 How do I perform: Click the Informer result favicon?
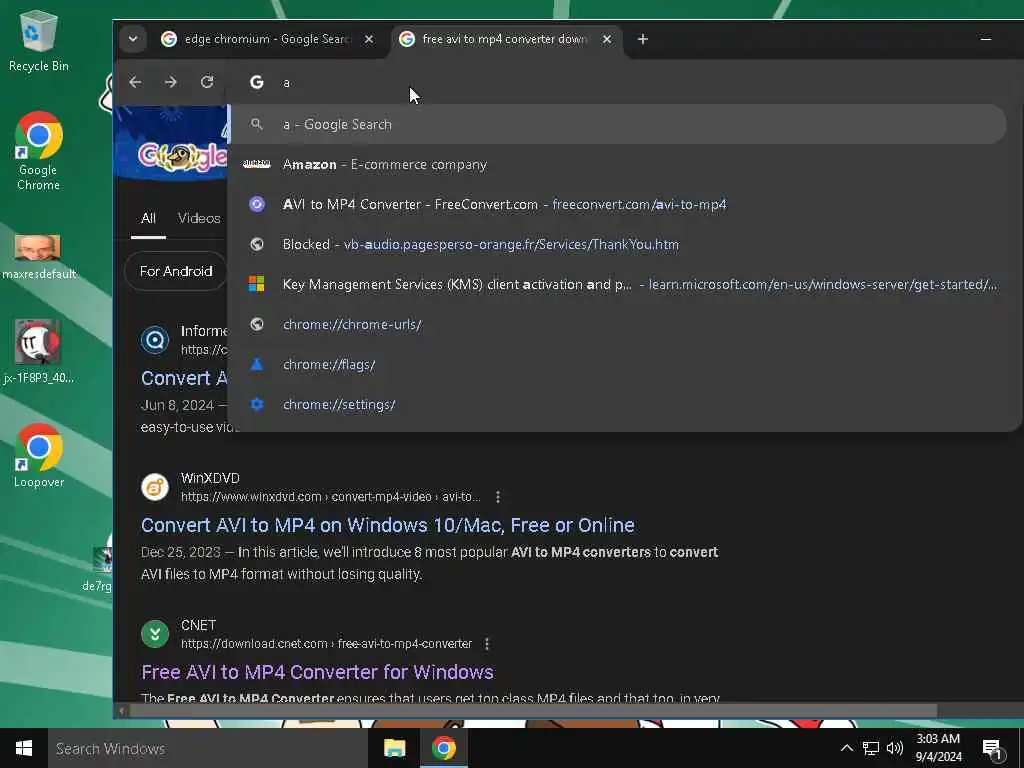pos(155,340)
